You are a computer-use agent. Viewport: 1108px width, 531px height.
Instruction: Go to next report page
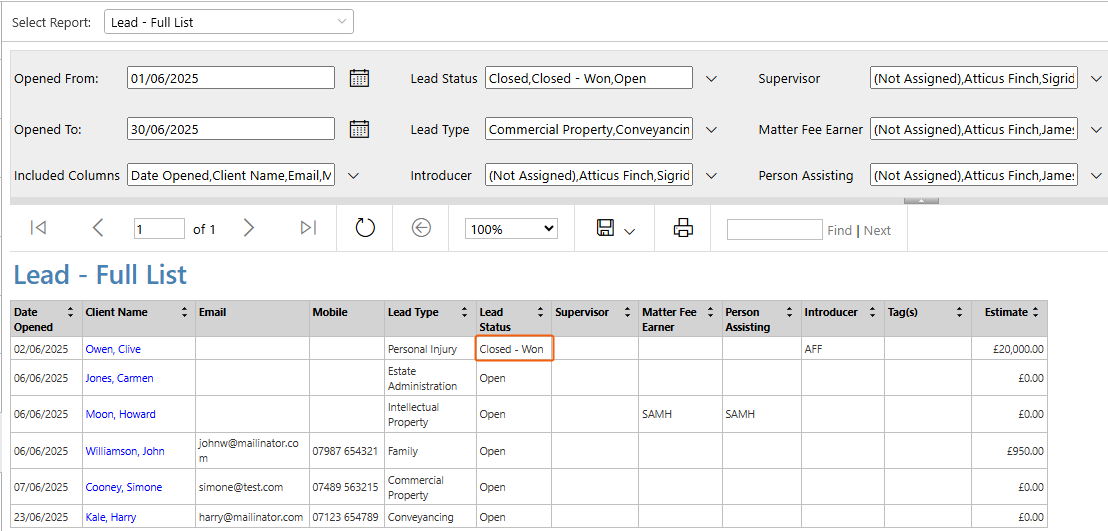[x=248, y=228]
